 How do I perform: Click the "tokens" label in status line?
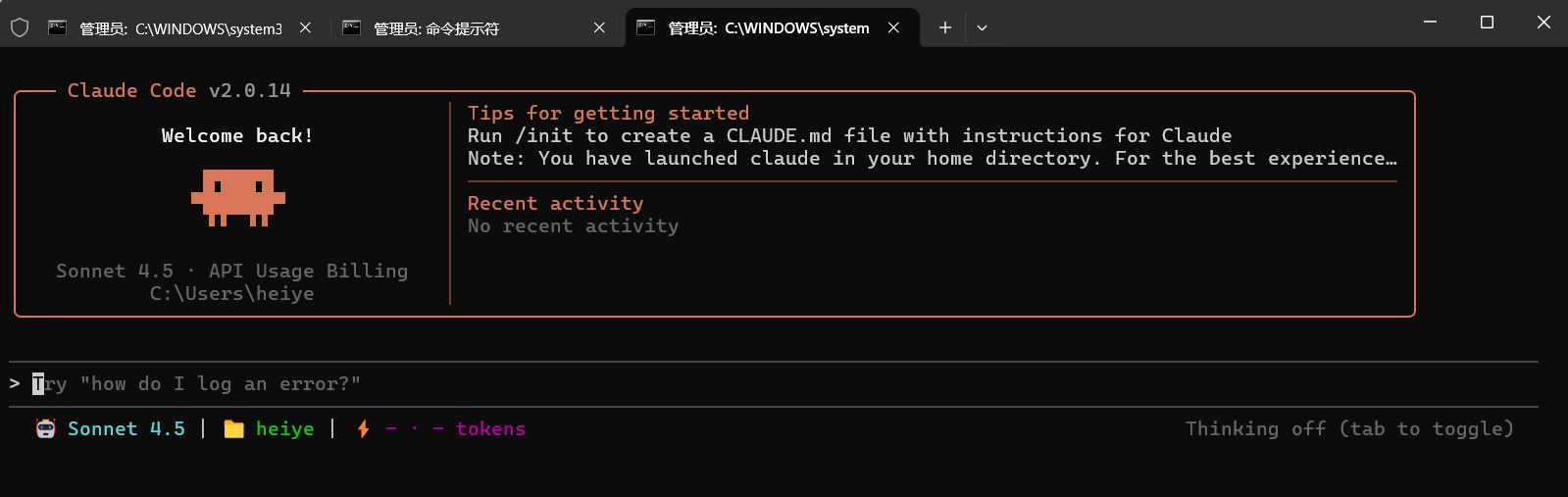click(490, 428)
